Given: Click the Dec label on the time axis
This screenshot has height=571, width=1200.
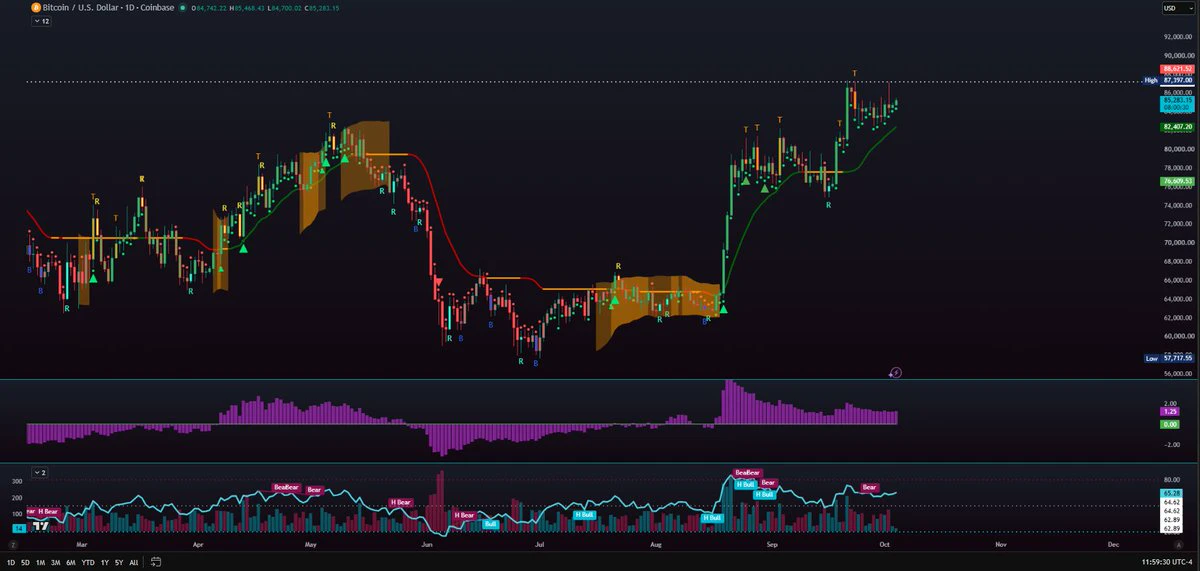Looking at the screenshot, I should tap(1113, 546).
